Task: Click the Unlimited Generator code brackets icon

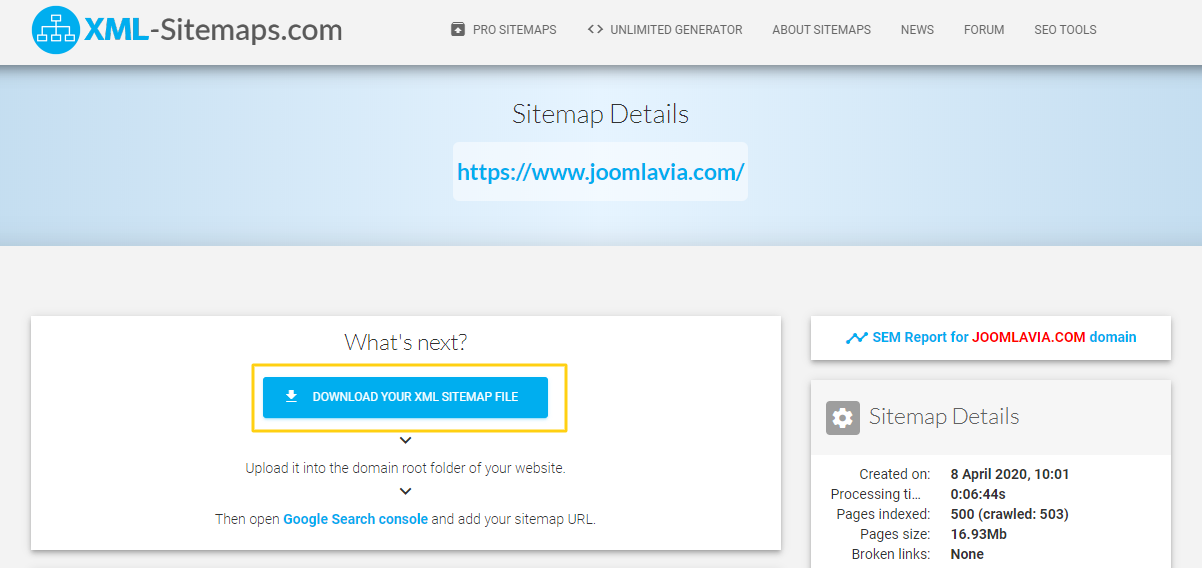Action: click(x=595, y=29)
